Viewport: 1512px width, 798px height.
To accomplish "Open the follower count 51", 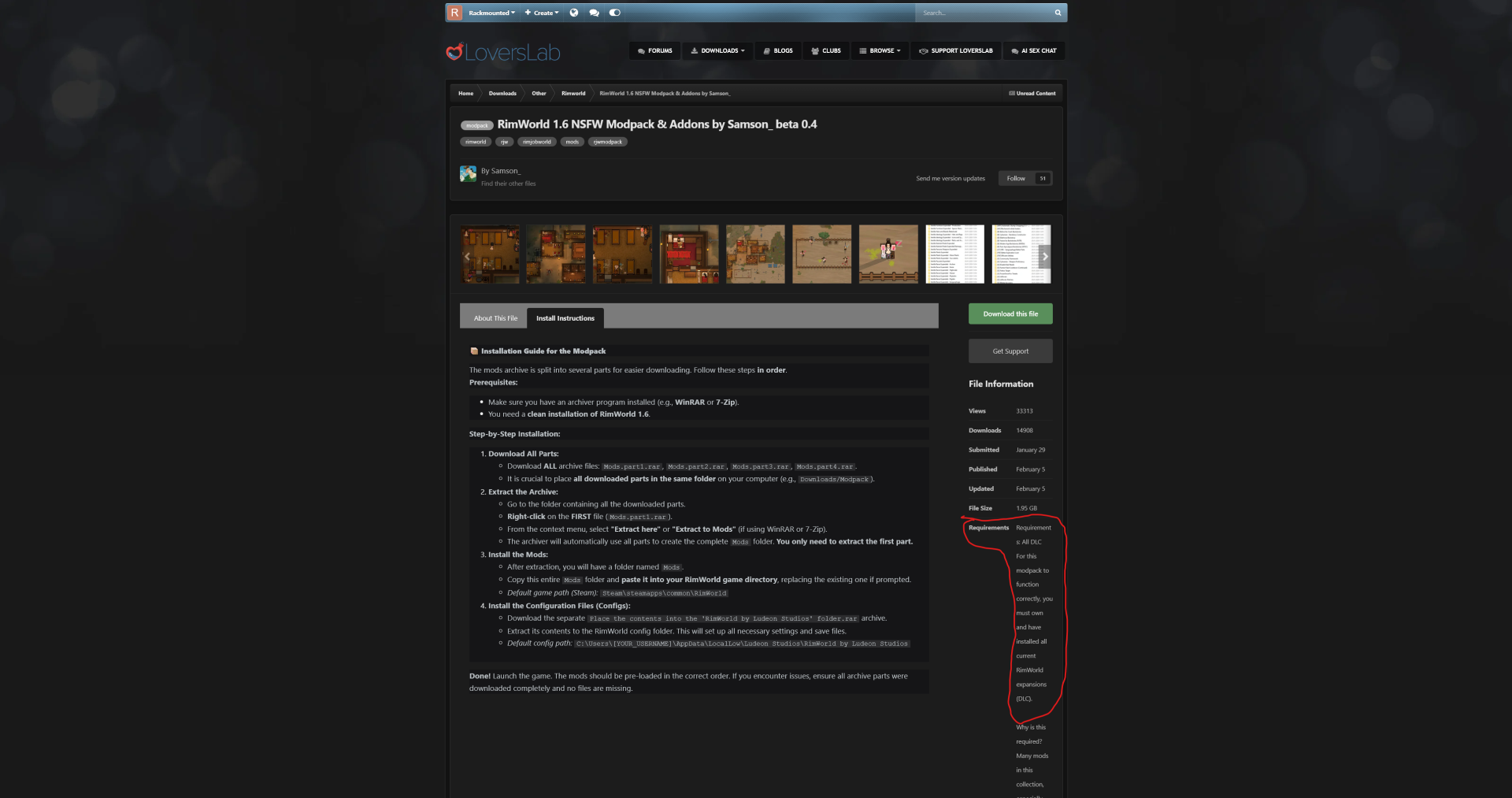I will (x=1043, y=178).
